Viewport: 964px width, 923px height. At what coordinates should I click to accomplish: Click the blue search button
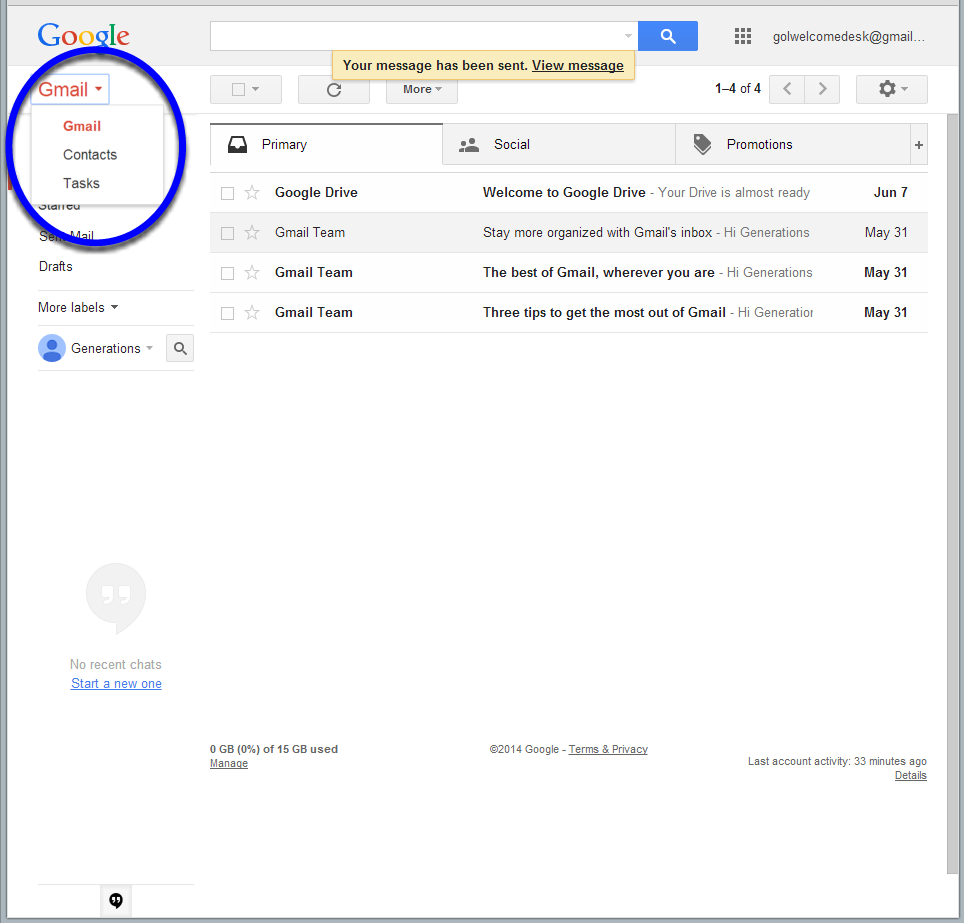coord(668,36)
